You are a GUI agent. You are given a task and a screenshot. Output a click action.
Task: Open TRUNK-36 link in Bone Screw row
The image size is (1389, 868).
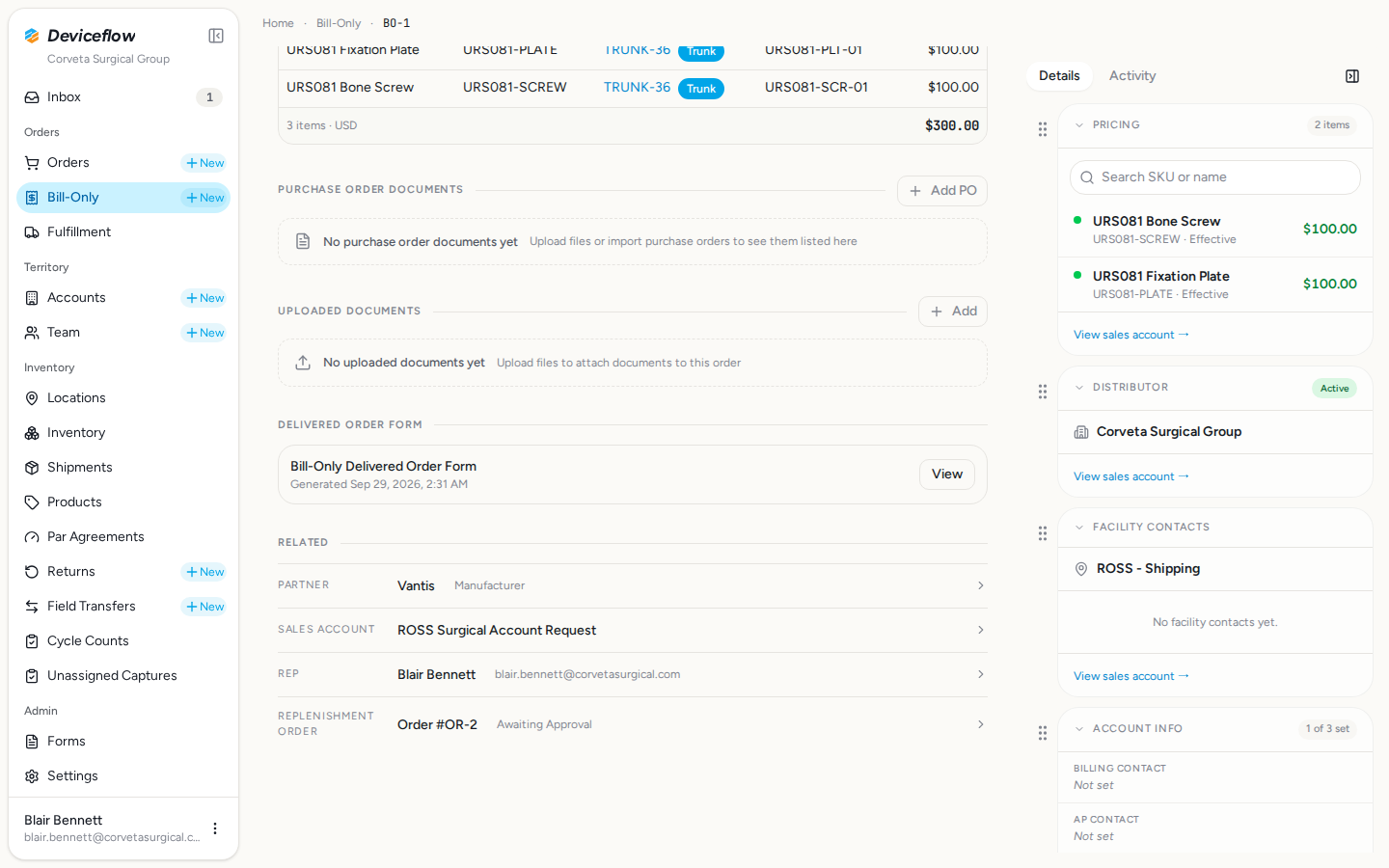tap(637, 87)
